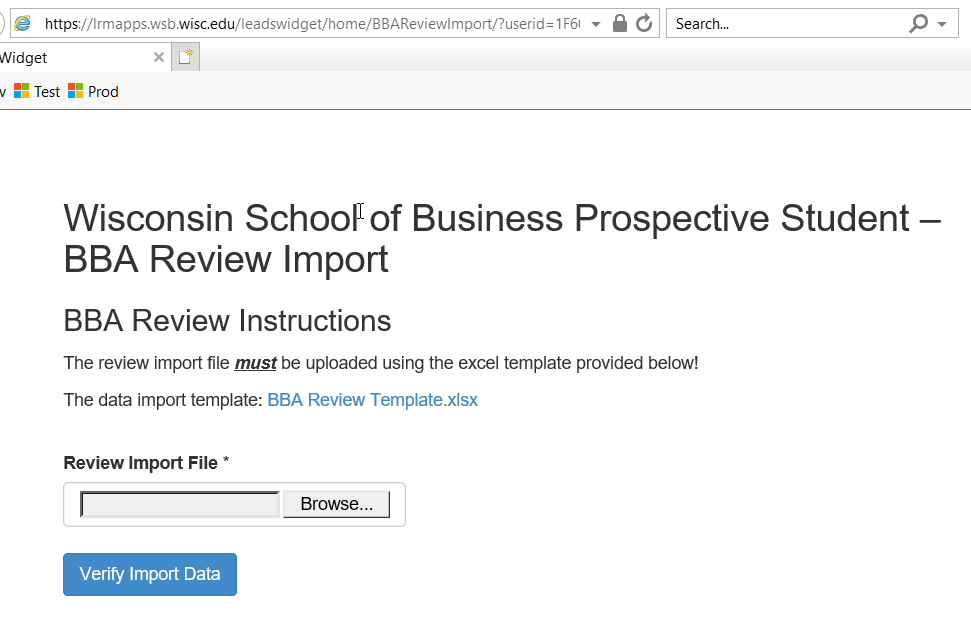Click the BBA Review Import page heading
This screenshot has height=618, width=971.
[x=500, y=238]
